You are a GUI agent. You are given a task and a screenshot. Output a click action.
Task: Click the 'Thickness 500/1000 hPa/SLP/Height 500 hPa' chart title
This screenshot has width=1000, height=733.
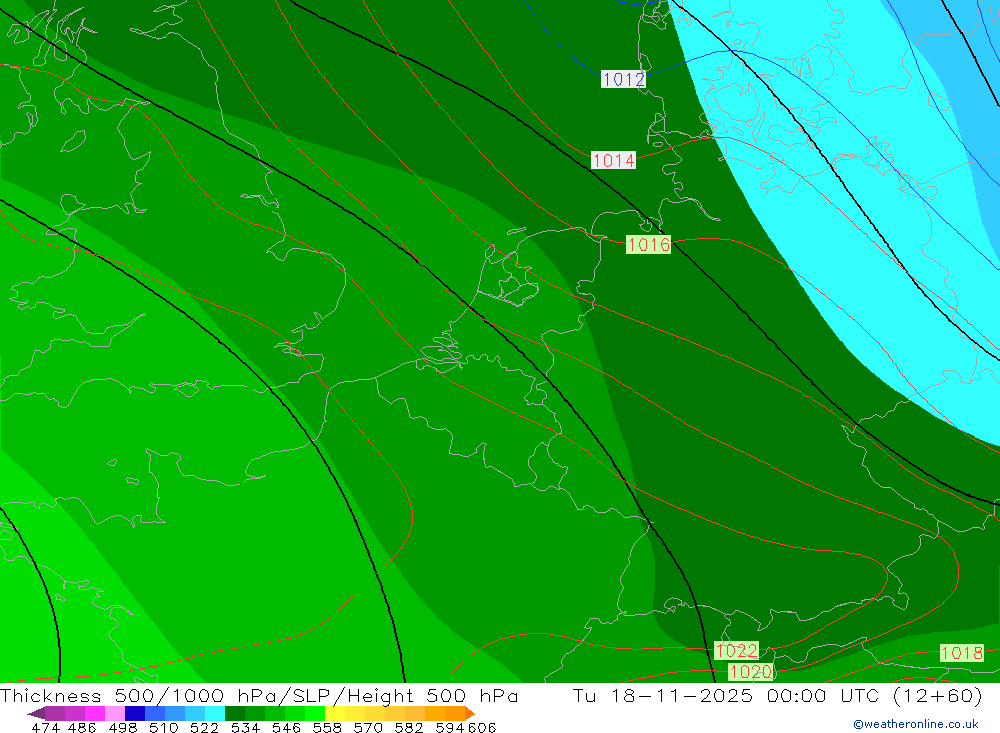[x=259, y=695]
